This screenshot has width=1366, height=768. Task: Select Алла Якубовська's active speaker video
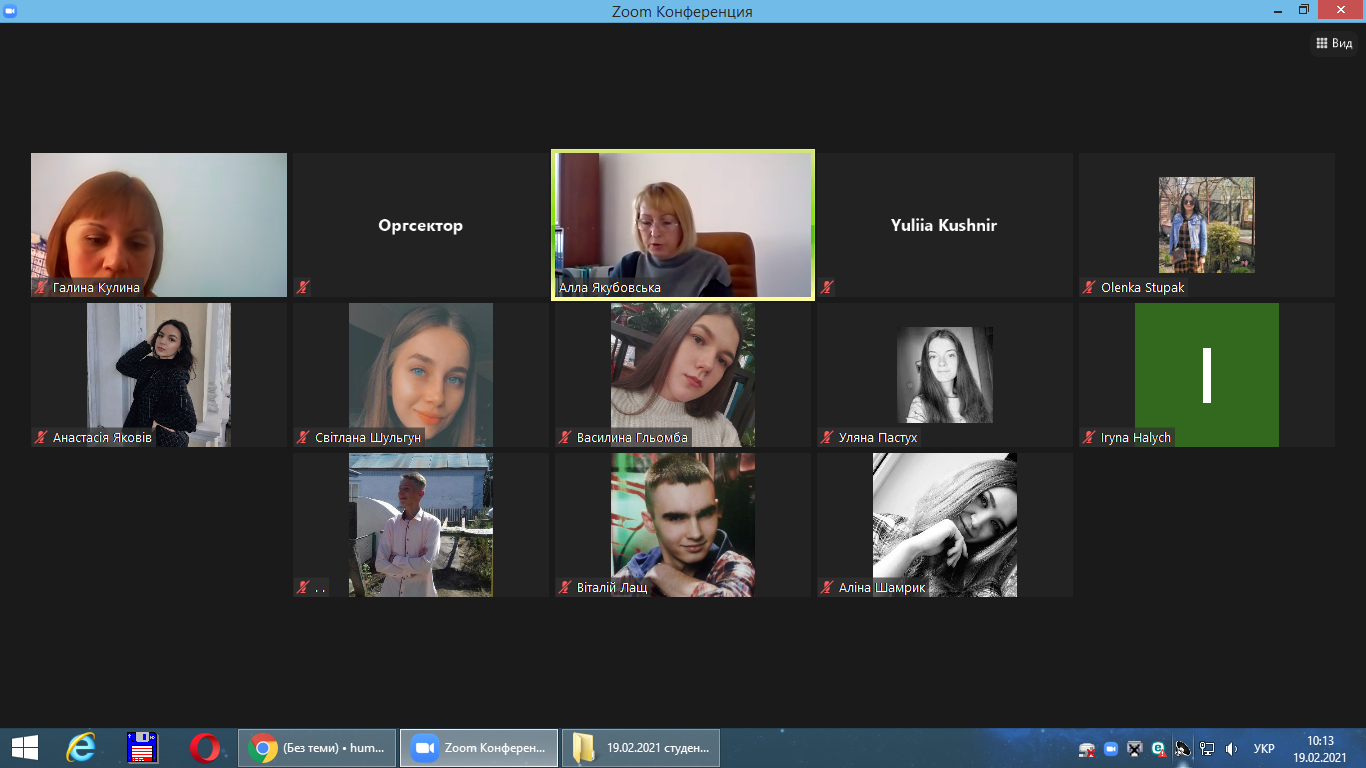pos(683,225)
